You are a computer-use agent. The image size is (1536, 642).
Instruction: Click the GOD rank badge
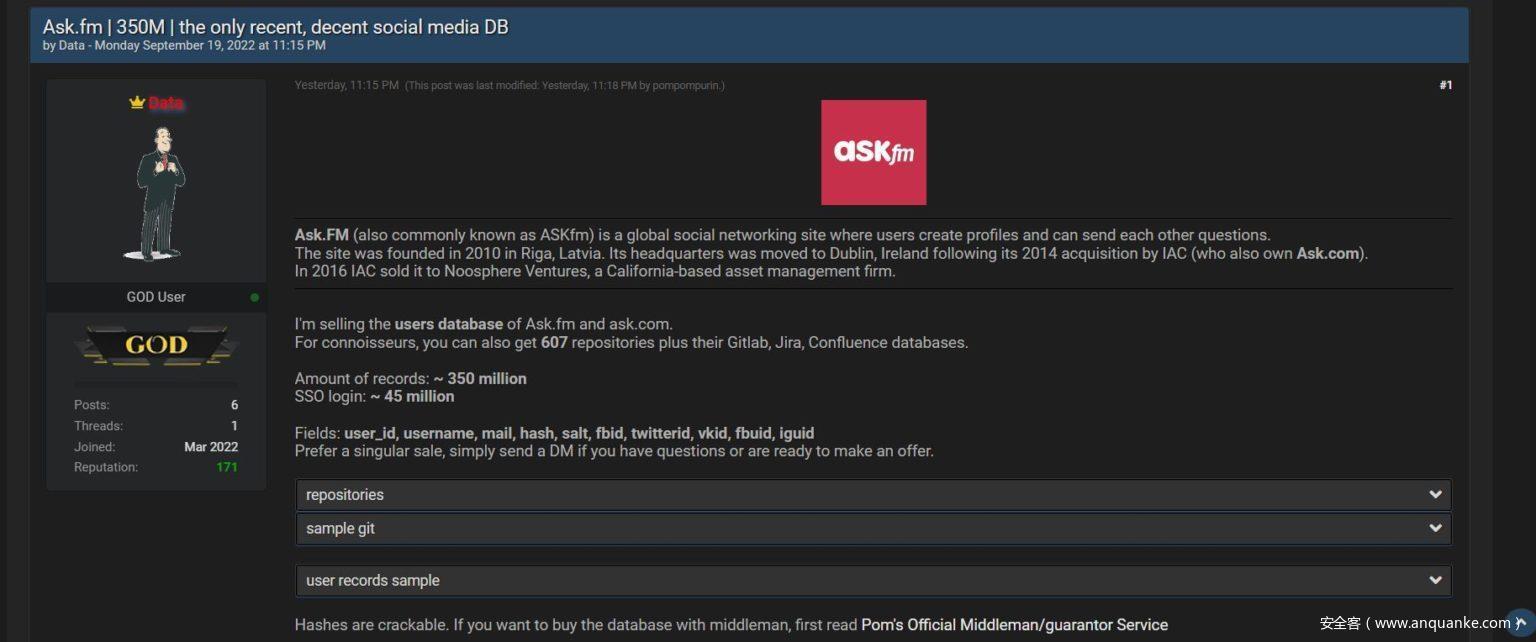[156, 346]
